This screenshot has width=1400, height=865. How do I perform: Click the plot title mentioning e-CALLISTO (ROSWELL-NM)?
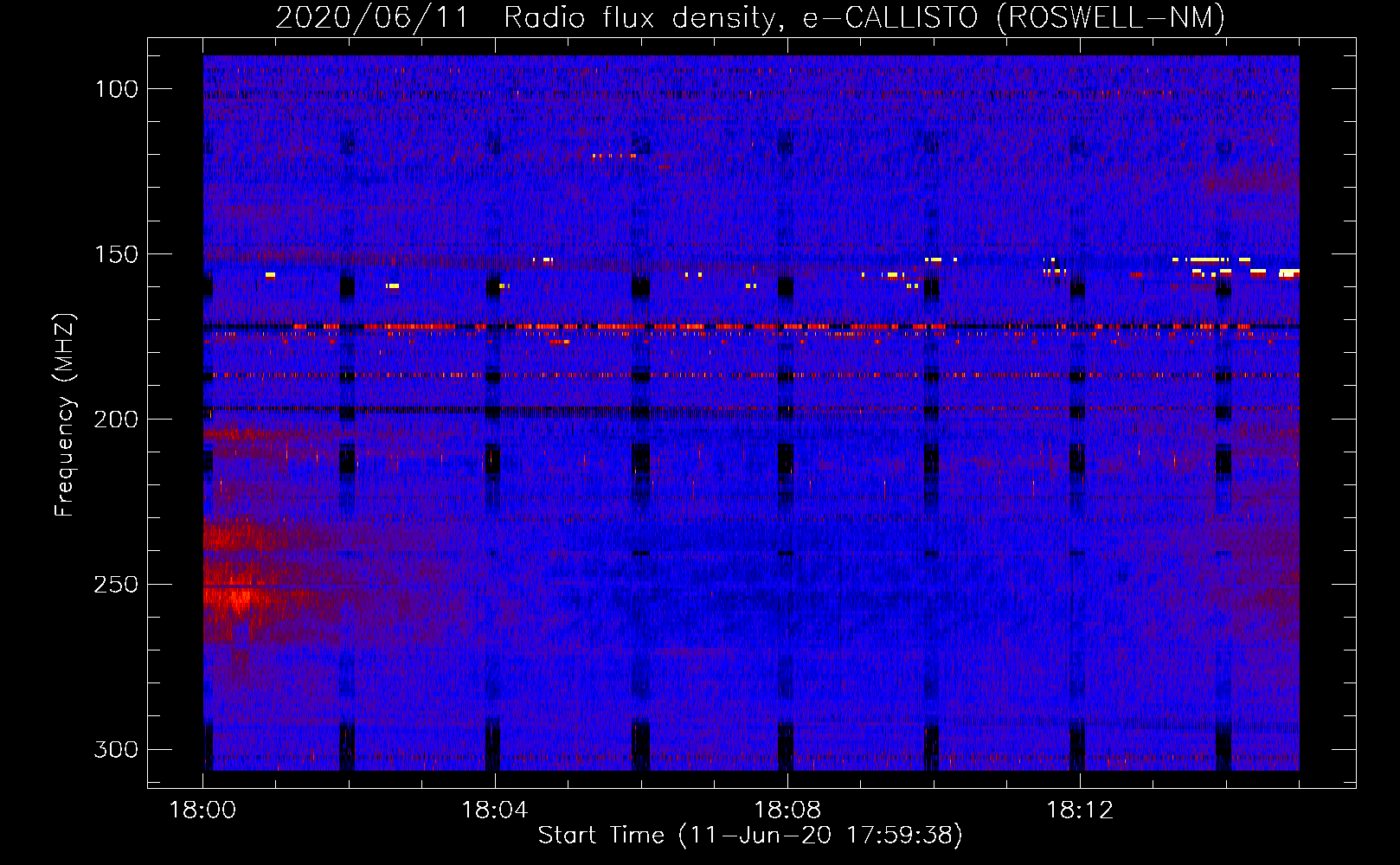tap(750, 17)
